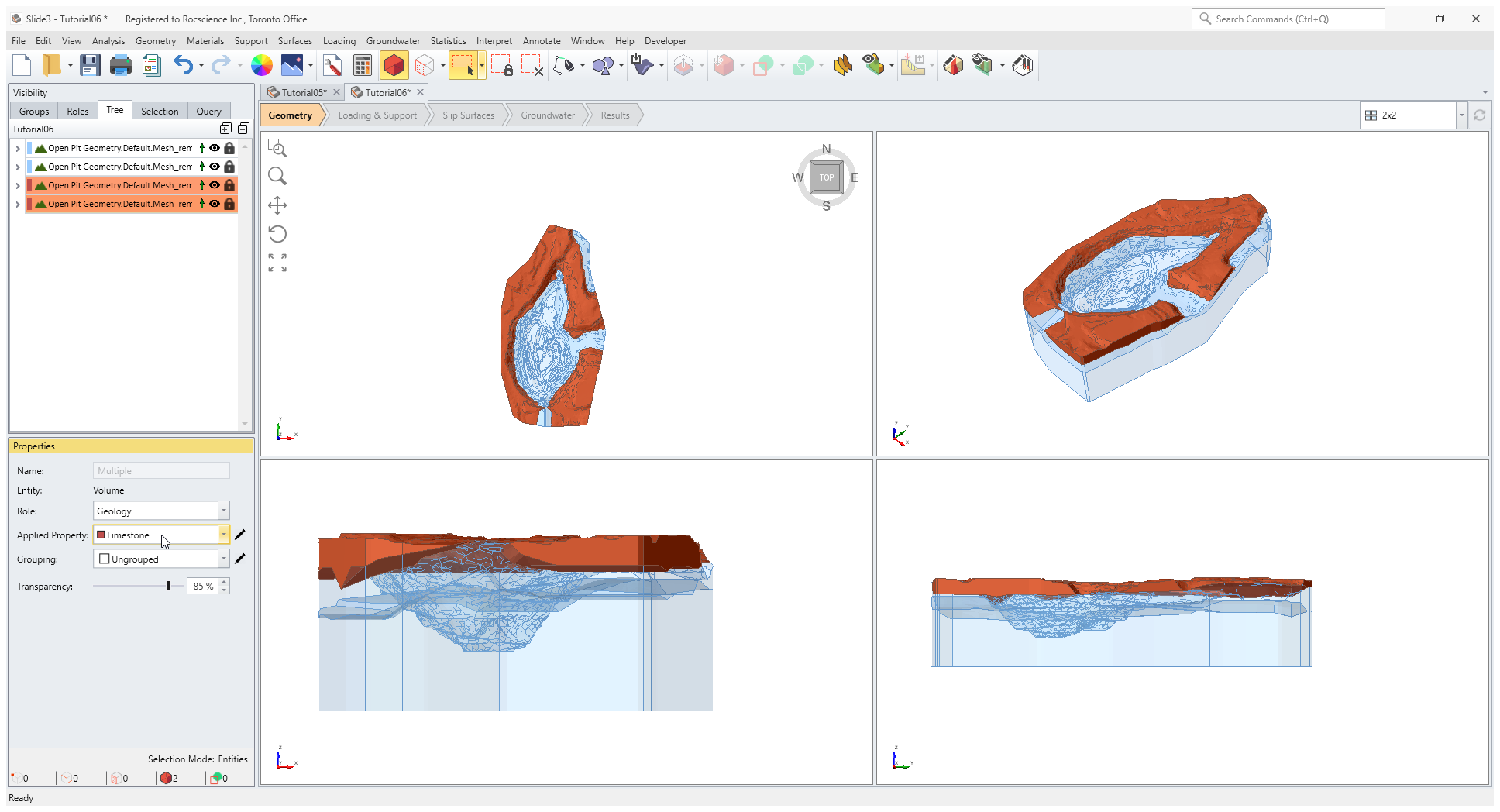This screenshot has width=1500, height=812.
Task: Click the lock selection icon
Action: tap(501, 66)
